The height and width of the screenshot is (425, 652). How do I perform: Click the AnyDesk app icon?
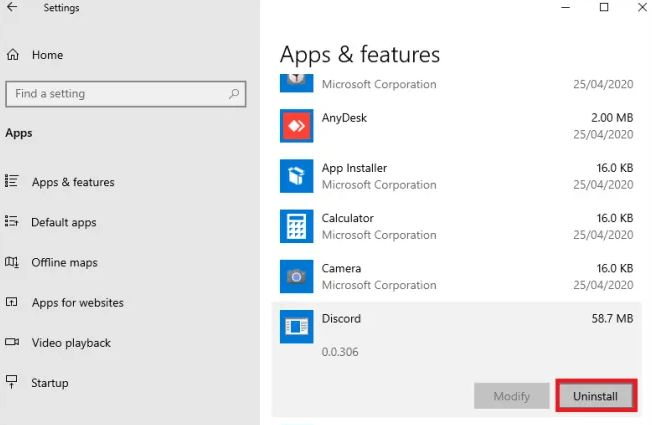pos(296,126)
